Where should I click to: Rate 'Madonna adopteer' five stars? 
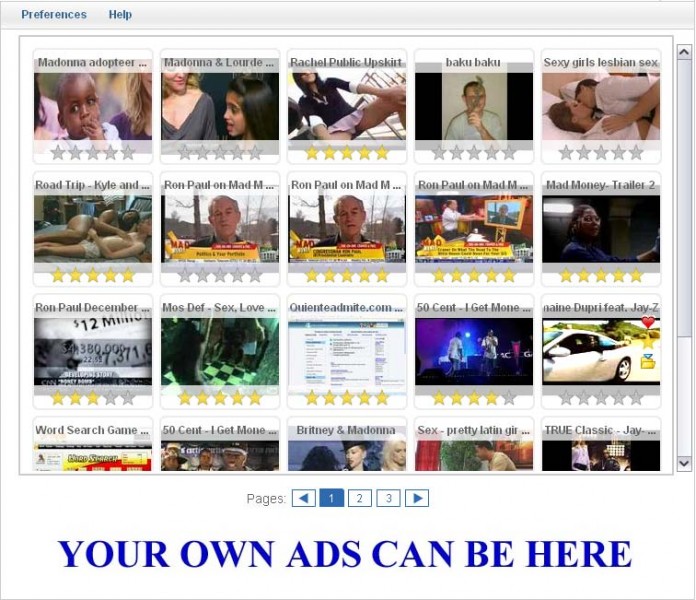coord(128,153)
